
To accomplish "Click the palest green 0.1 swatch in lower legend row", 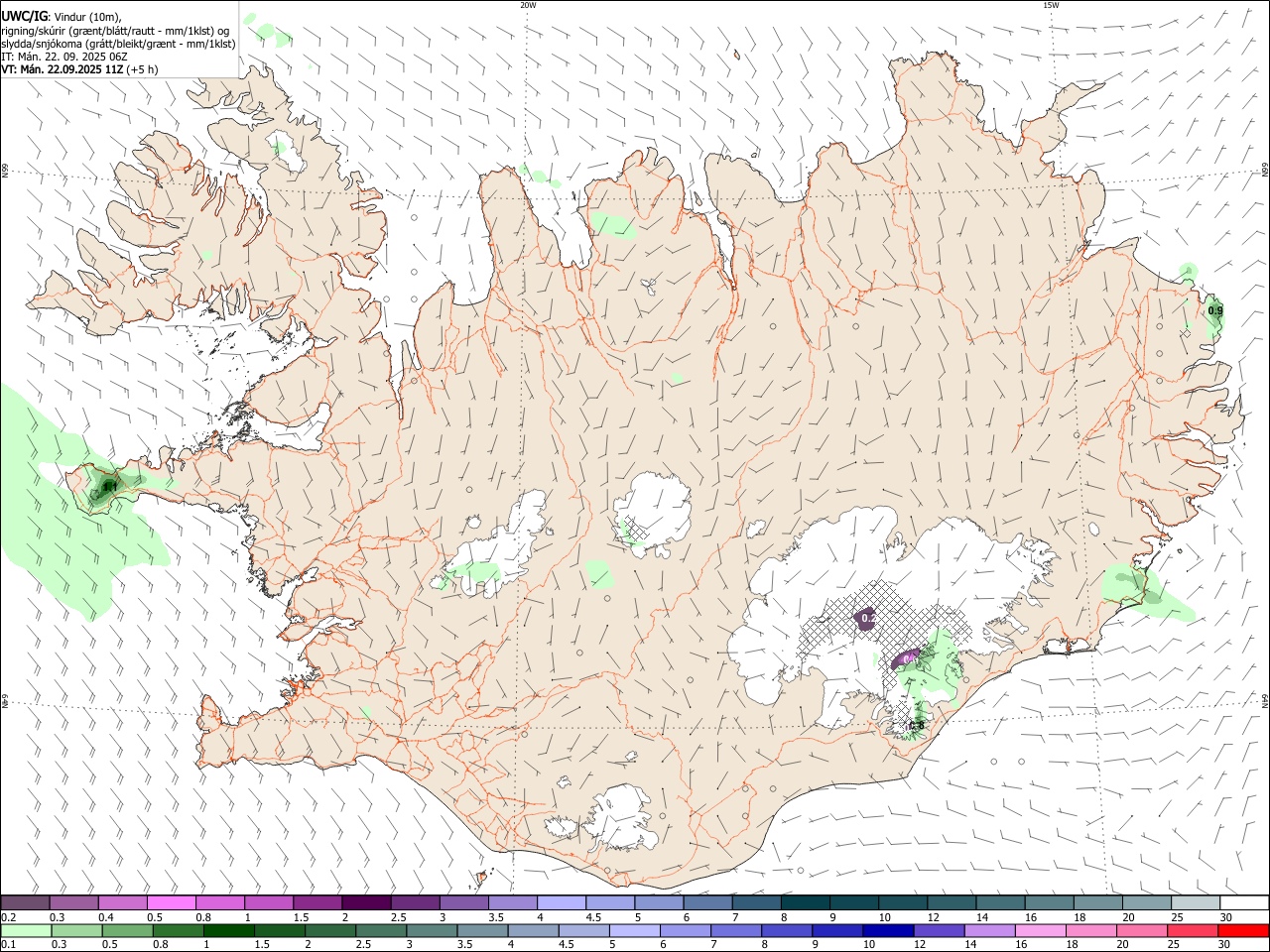I will coord(26,930).
